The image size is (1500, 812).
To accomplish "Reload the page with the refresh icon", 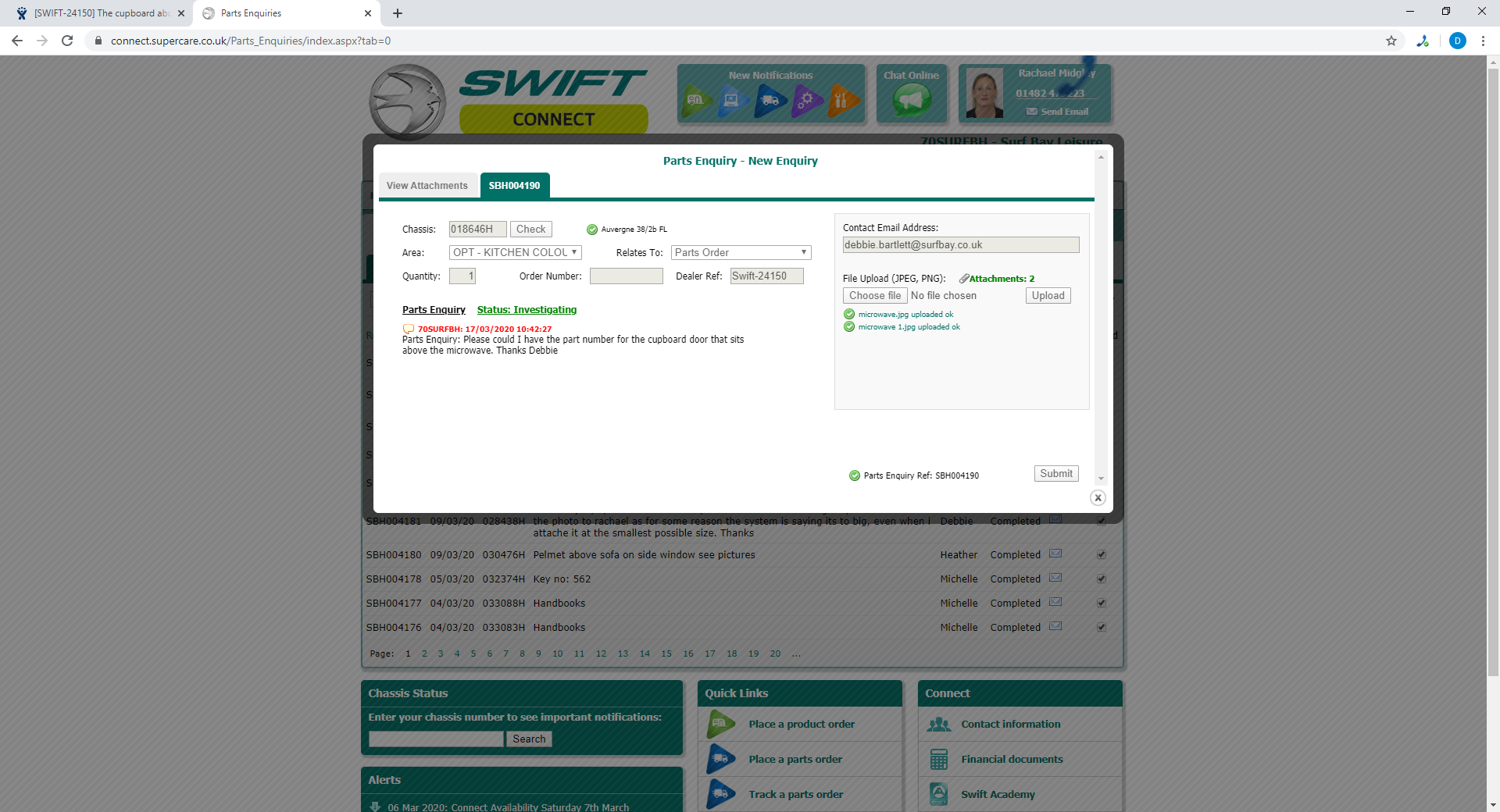I will [x=67, y=41].
